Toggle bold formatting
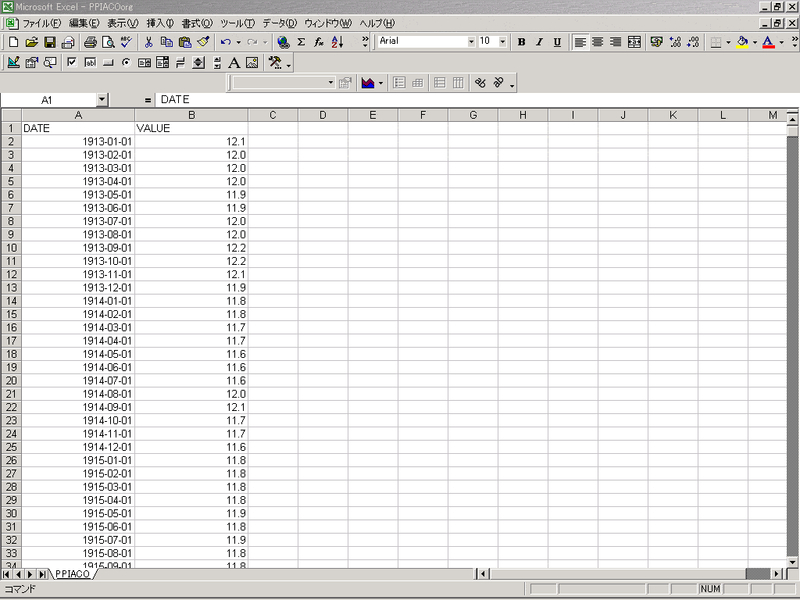Viewport: 800px width, 600px height. (521, 42)
